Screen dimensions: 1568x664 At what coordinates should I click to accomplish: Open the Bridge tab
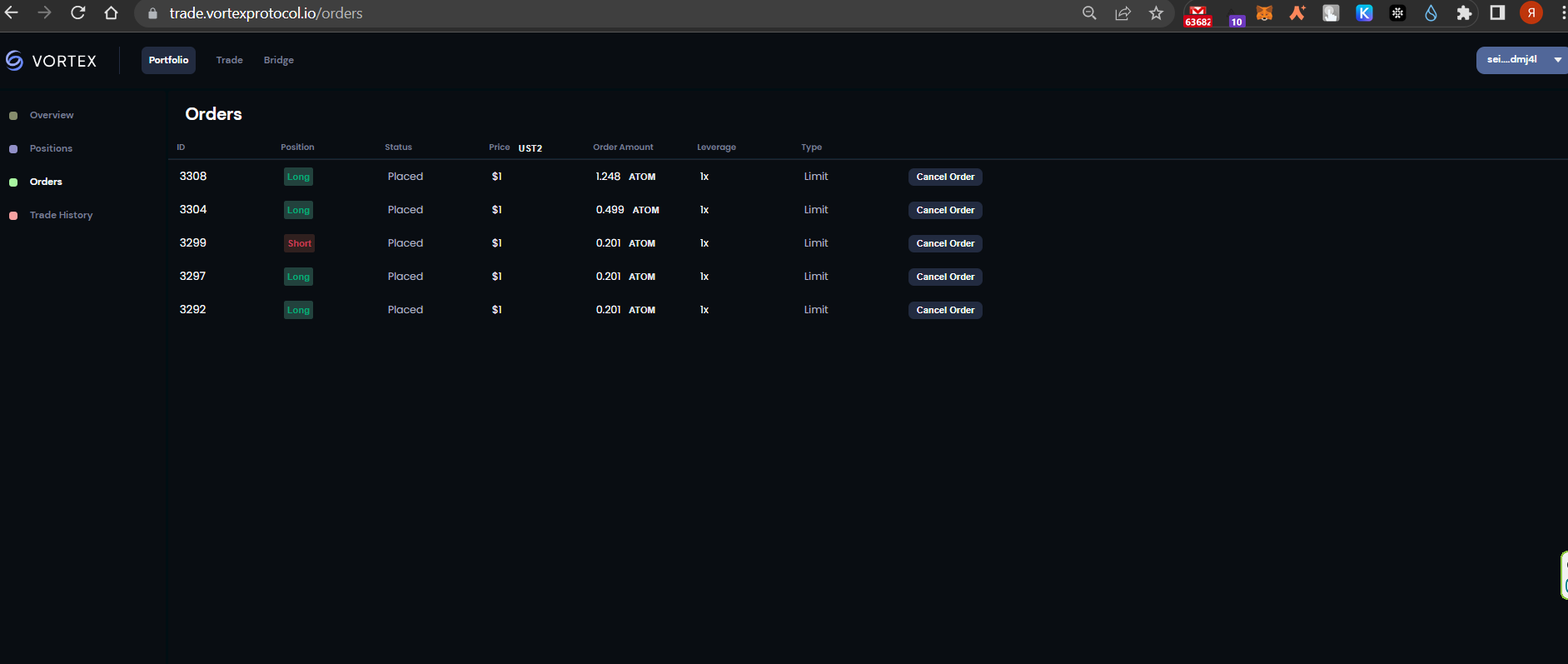[x=279, y=60]
